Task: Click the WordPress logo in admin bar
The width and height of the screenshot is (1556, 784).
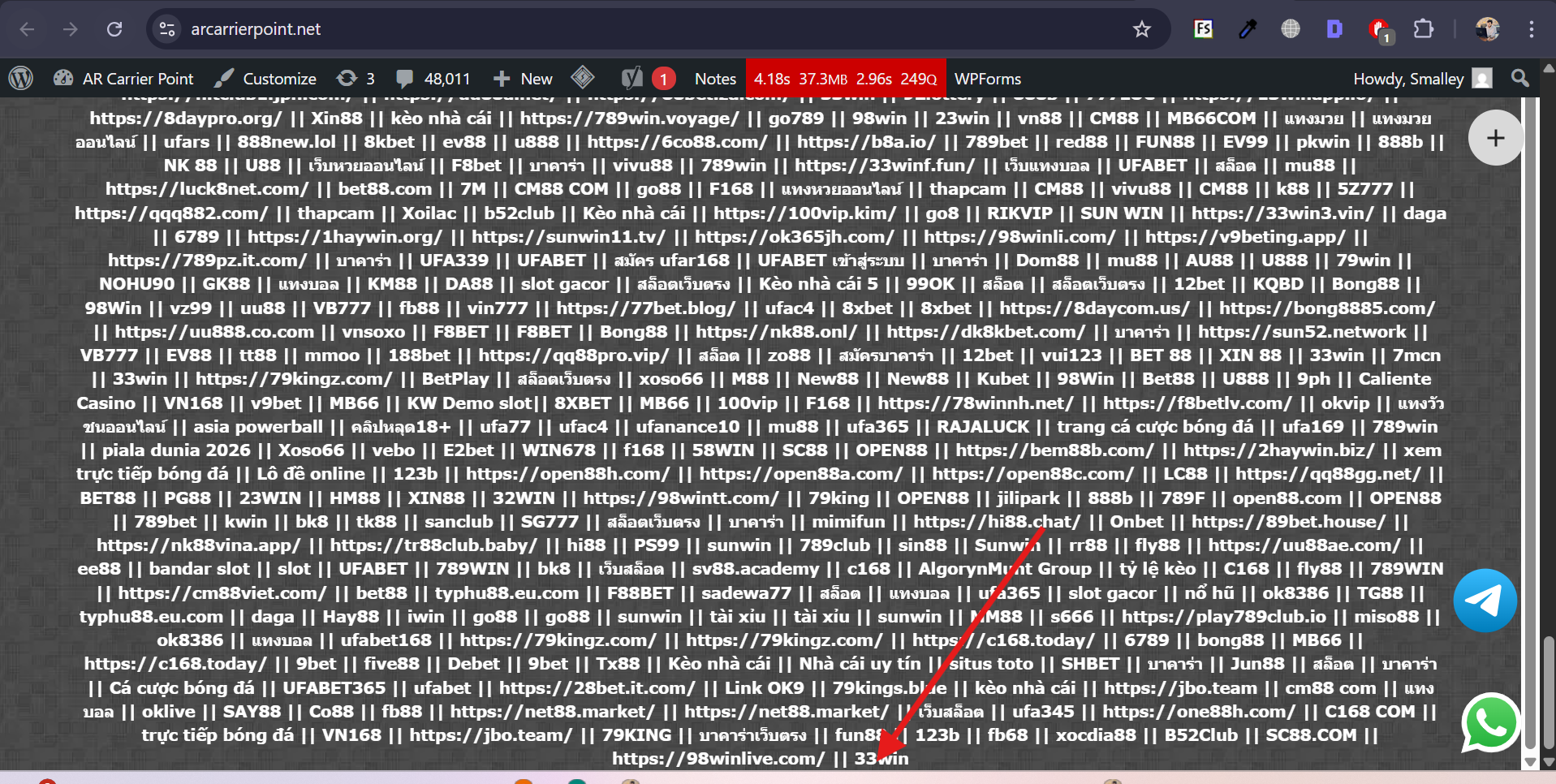Action: click(21, 79)
